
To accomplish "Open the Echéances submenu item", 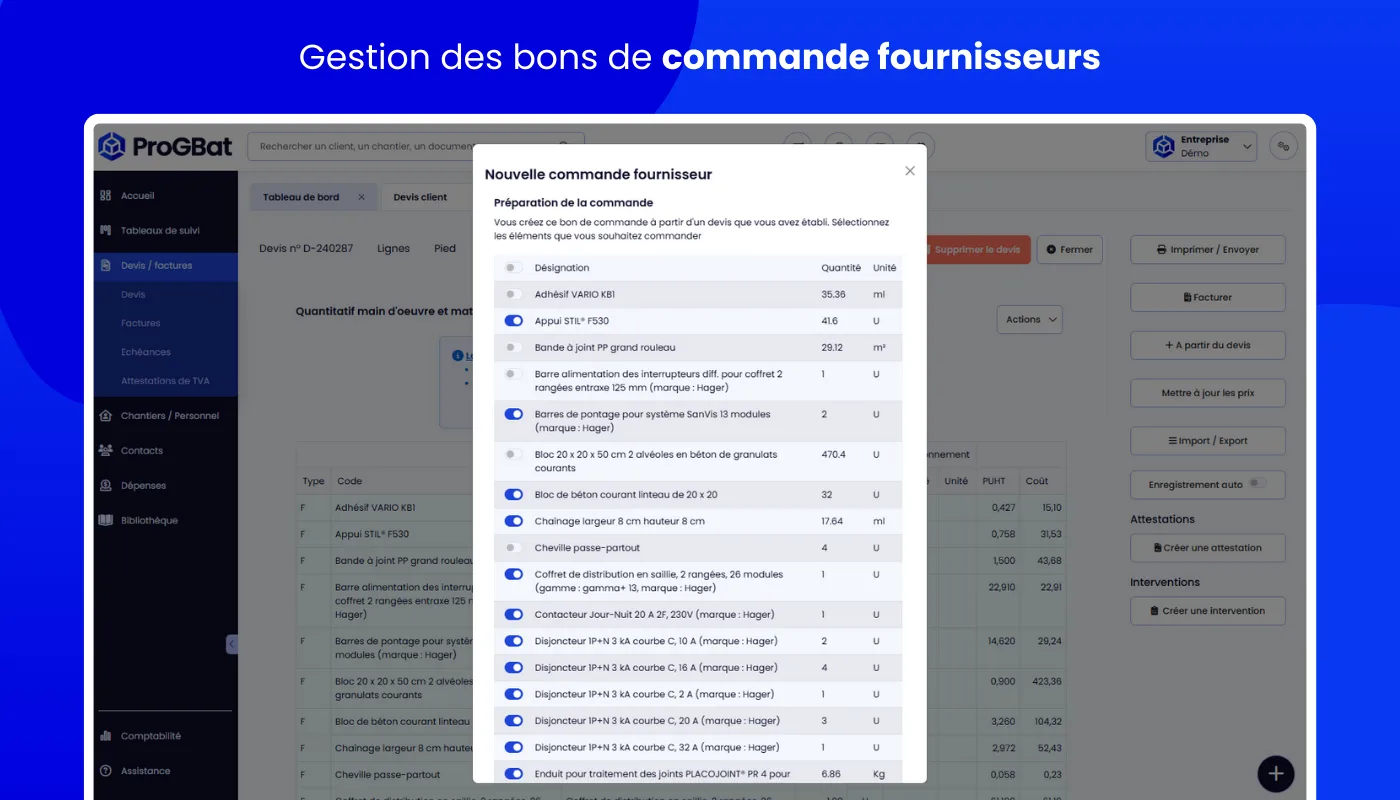I will point(146,352).
